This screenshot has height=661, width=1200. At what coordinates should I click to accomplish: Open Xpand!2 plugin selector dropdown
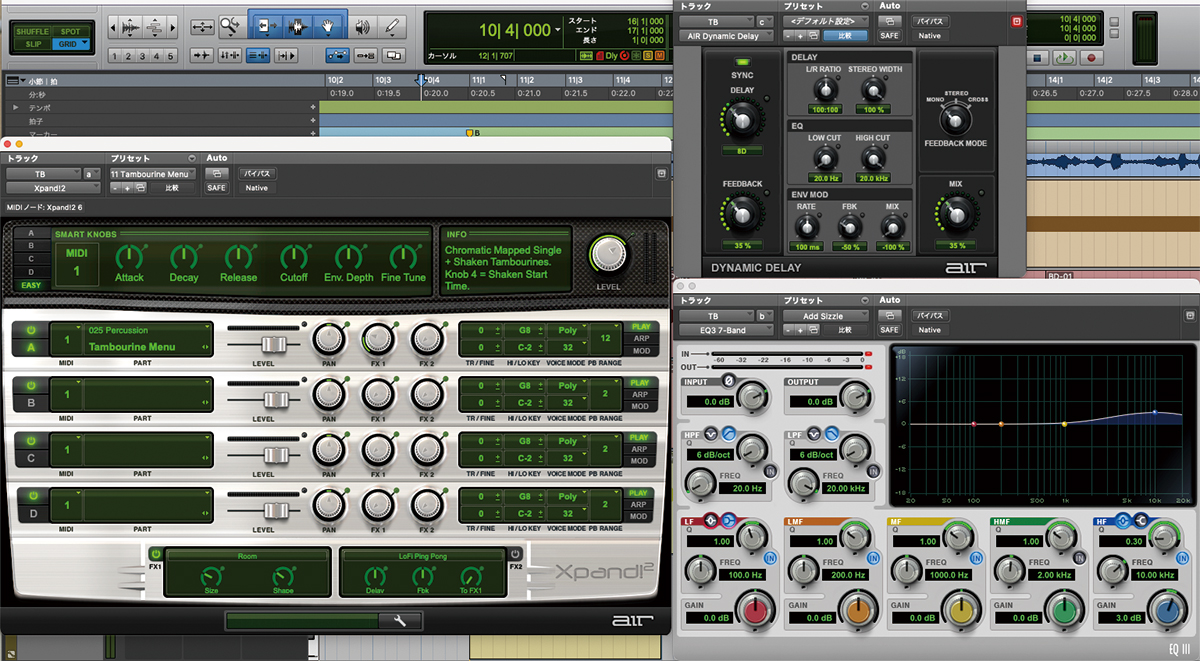[54, 187]
